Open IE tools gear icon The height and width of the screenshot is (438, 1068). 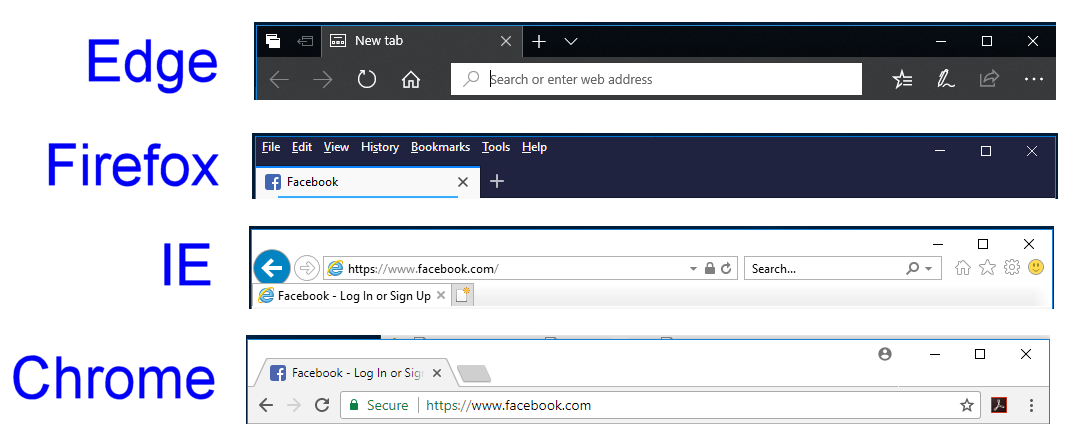tap(1011, 268)
